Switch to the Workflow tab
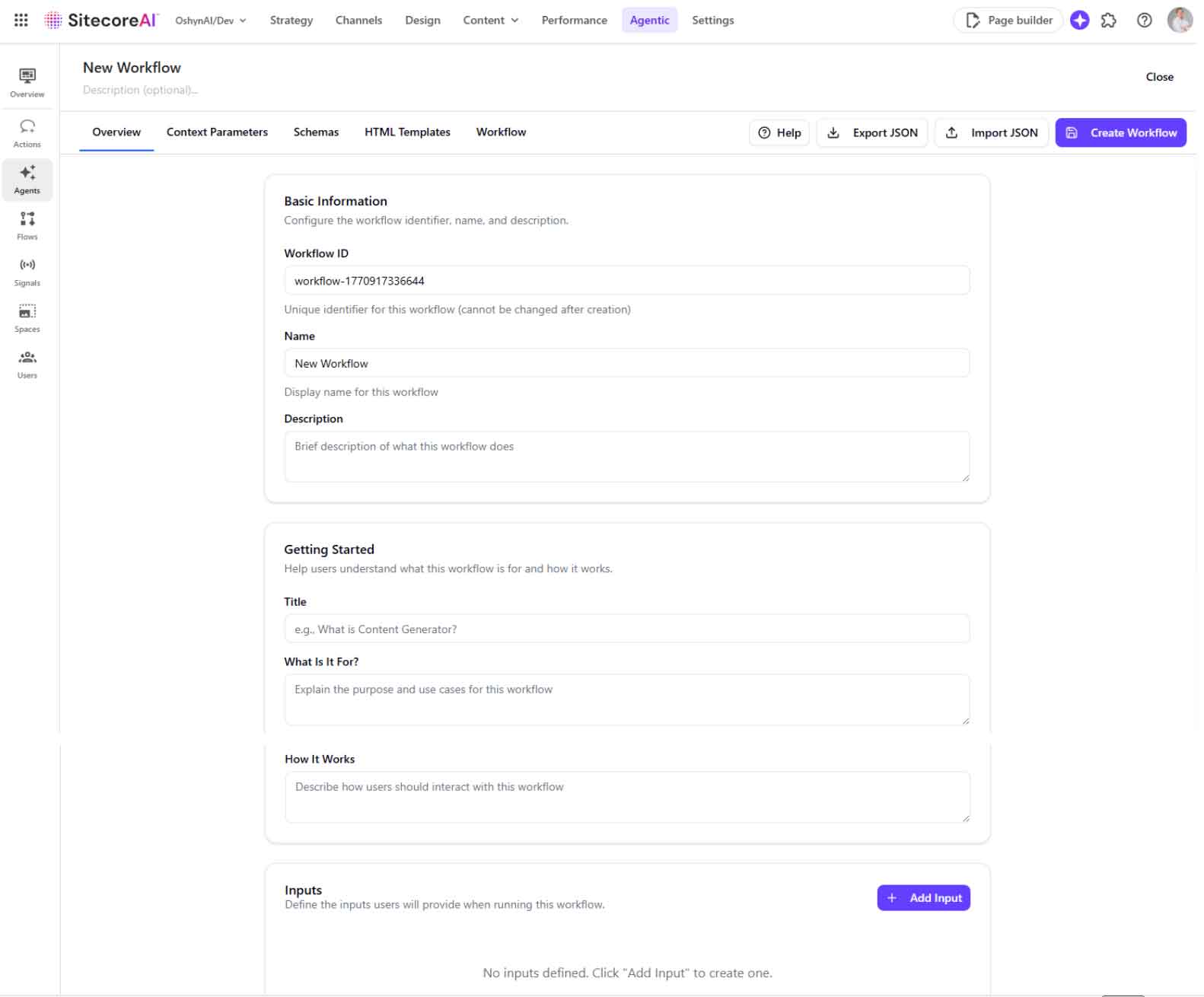The width and height of the screenshot is (1204, 997). tap(501, 132)
